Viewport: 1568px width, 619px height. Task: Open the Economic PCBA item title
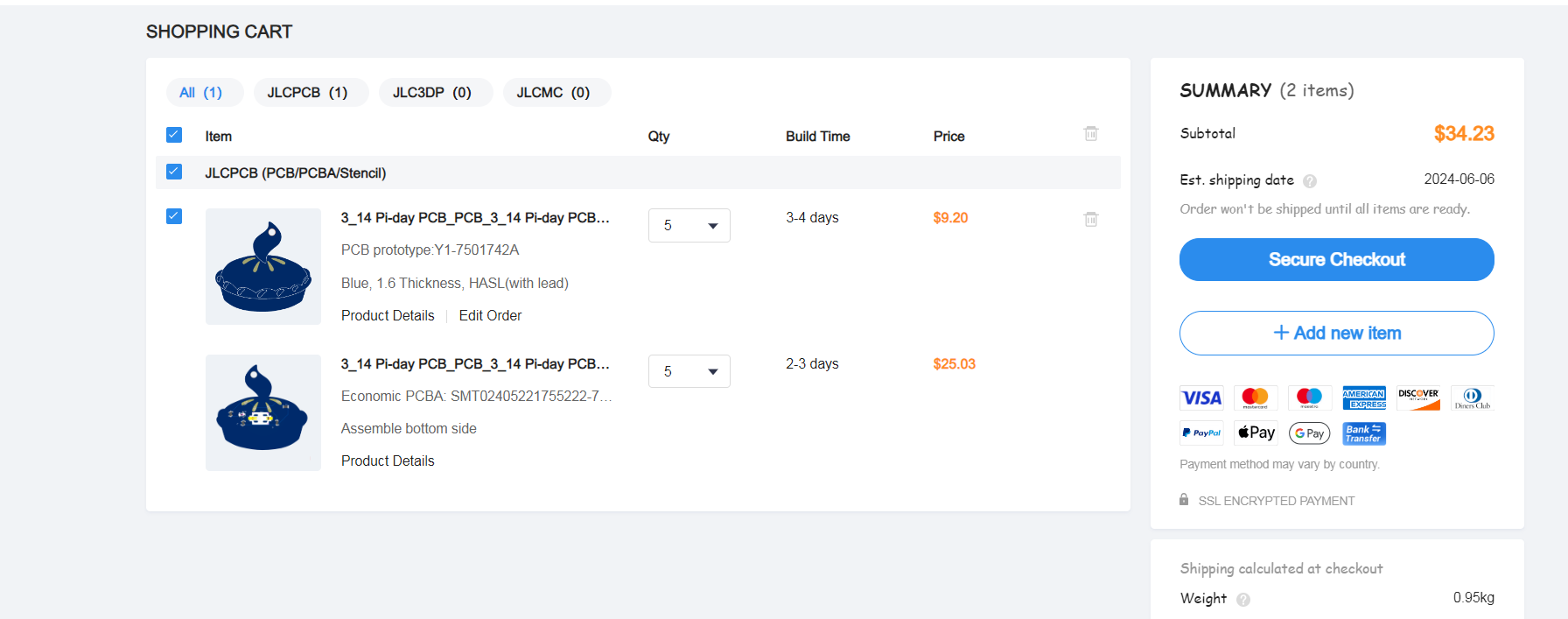(475, 363)
